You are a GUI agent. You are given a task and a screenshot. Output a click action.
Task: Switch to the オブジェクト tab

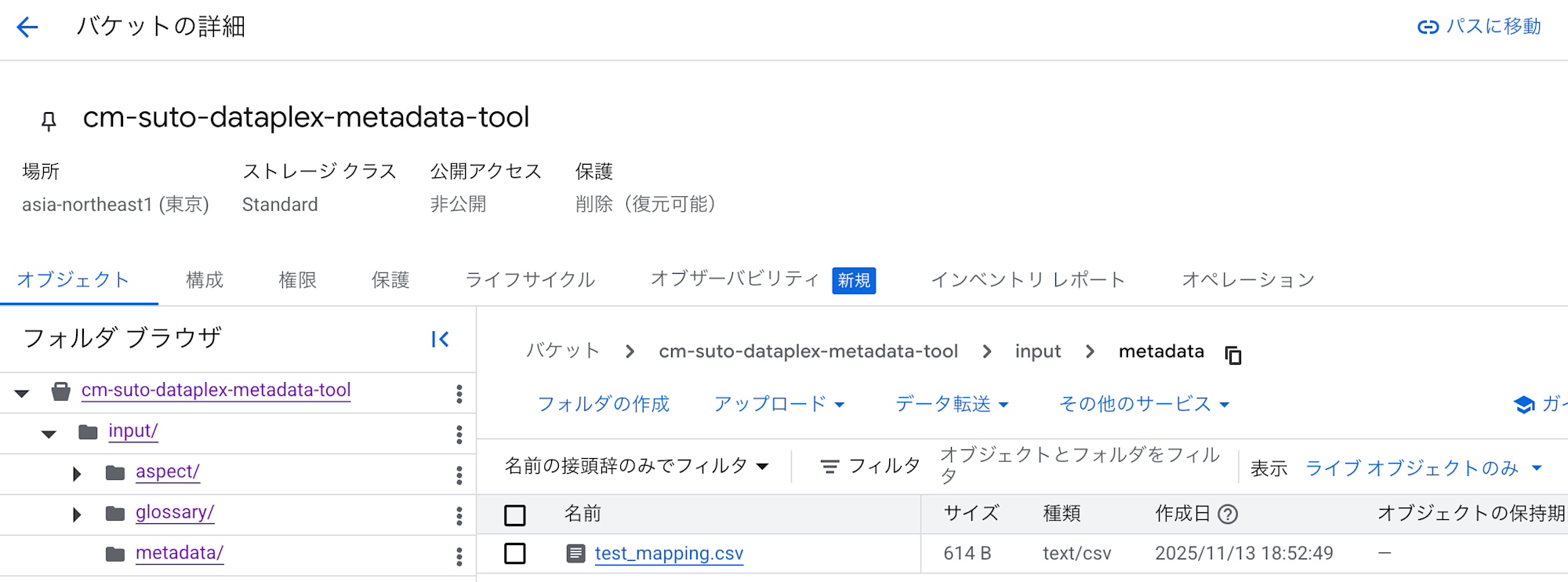click(x=73, y=280)
